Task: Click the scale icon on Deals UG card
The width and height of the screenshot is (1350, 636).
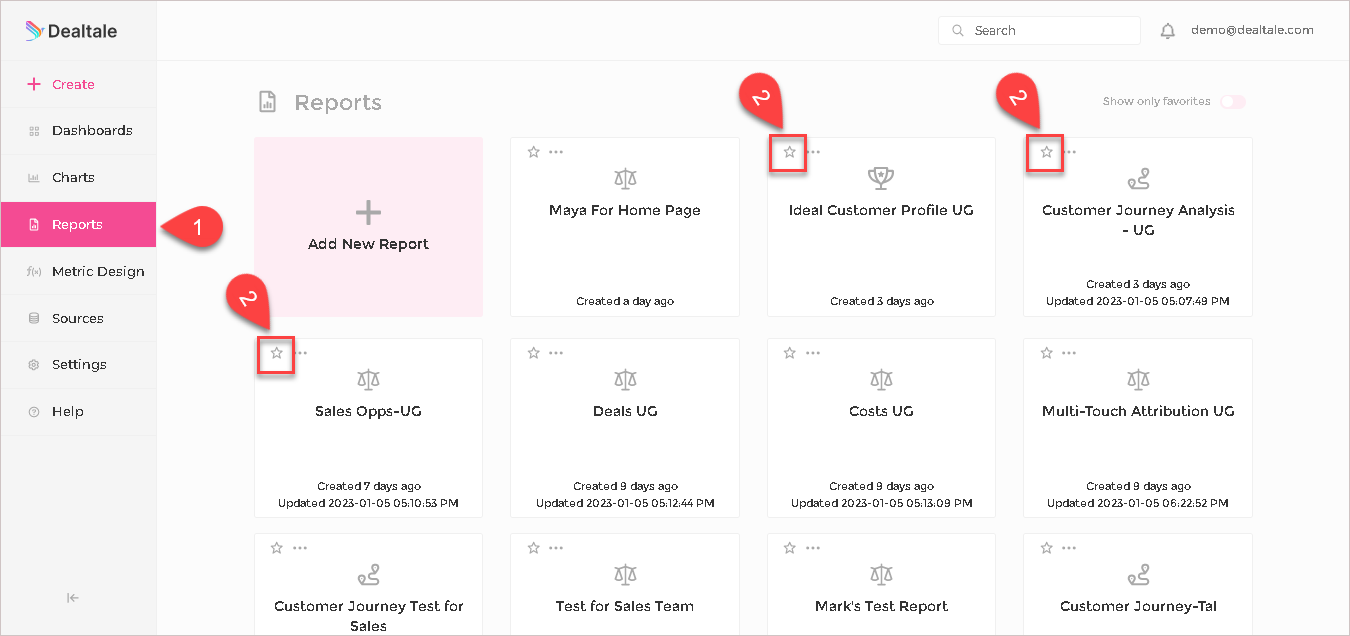Action: 625,380
